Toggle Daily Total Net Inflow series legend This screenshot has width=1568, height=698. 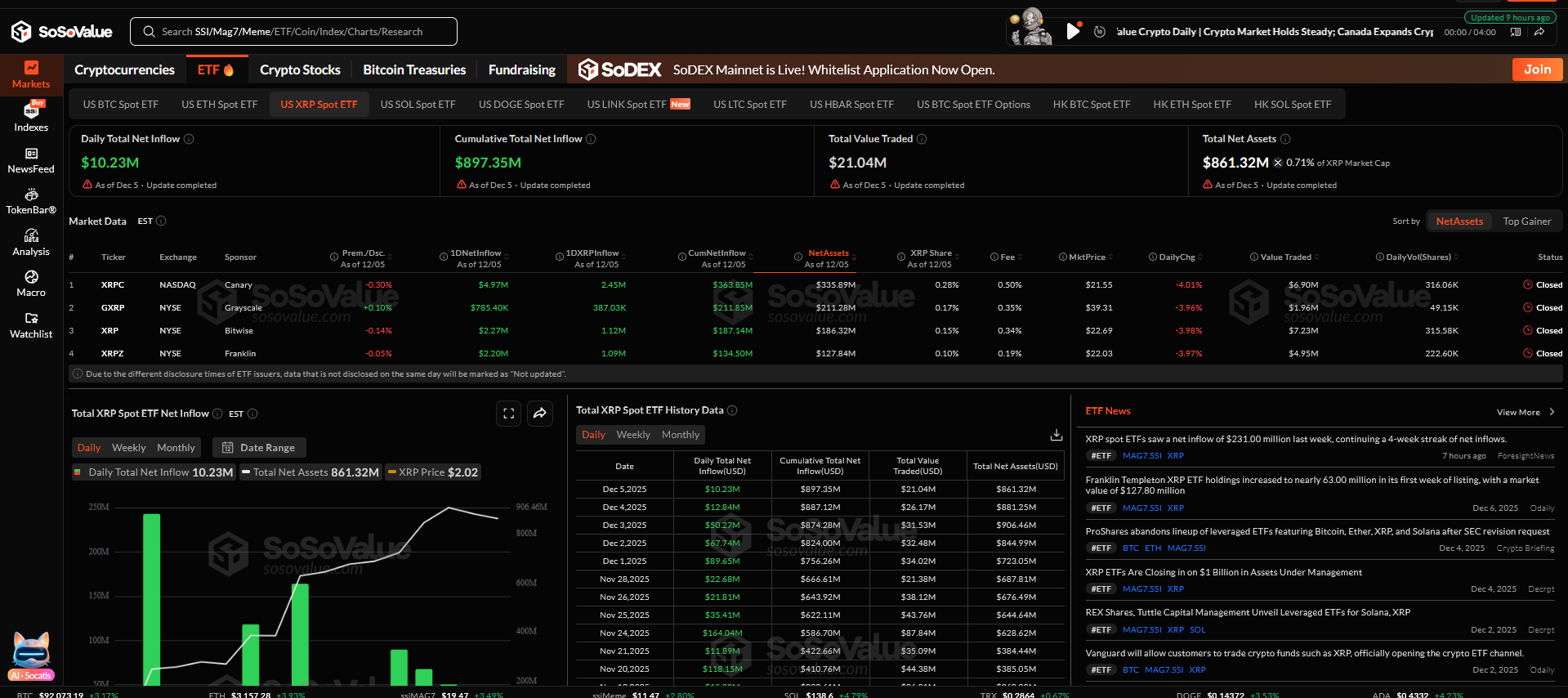pos(154,472)
